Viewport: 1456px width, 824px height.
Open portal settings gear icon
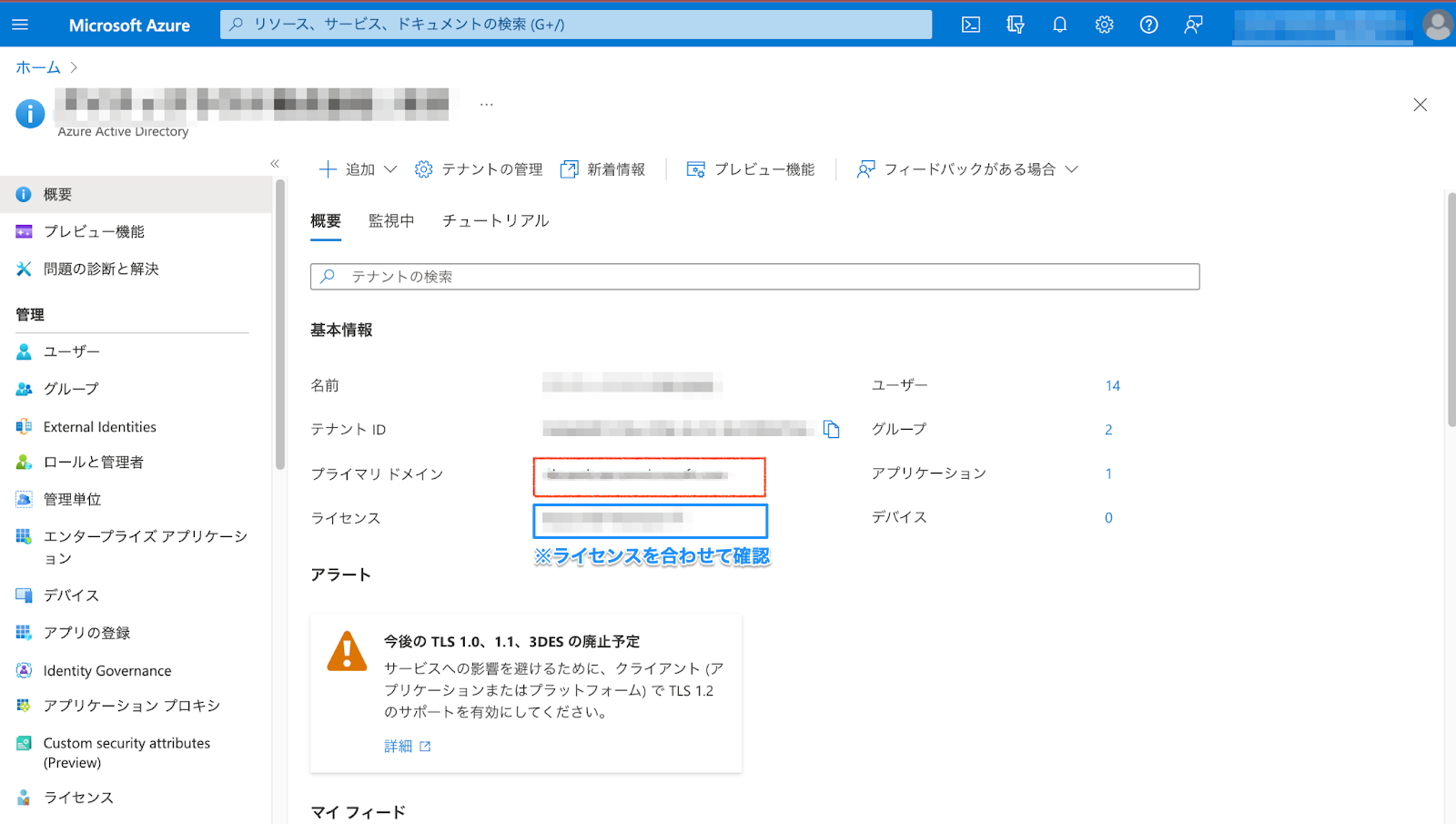(1104, 25)
